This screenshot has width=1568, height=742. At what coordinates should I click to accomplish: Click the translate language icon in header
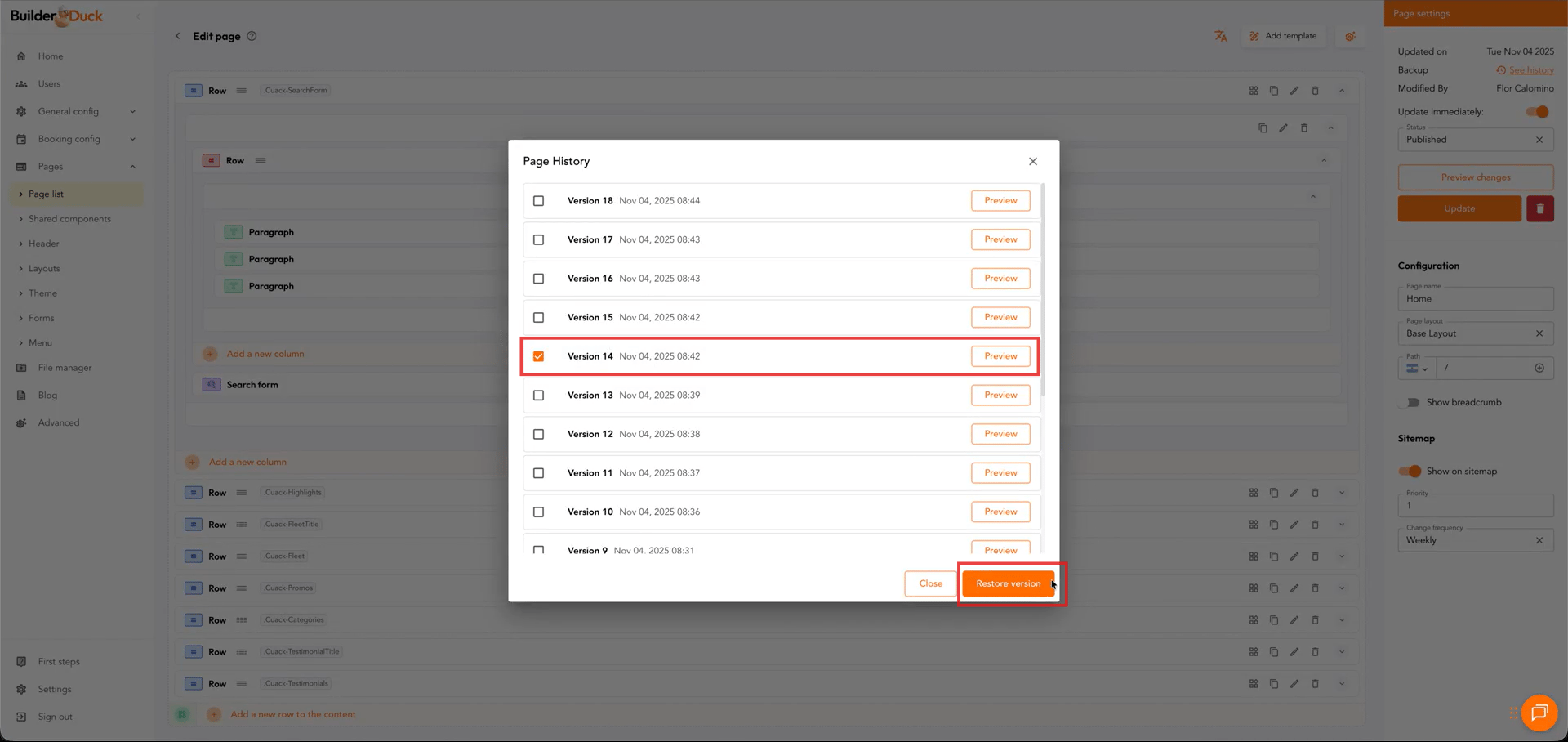1220,36
